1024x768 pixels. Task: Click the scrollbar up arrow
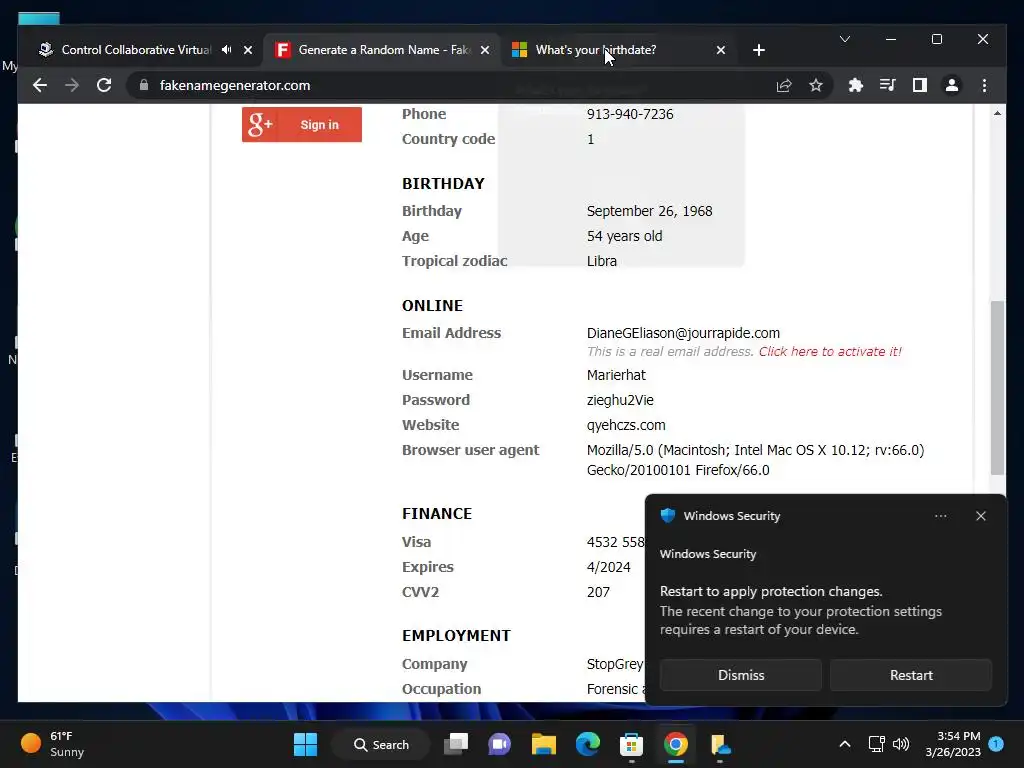point(997,114)
